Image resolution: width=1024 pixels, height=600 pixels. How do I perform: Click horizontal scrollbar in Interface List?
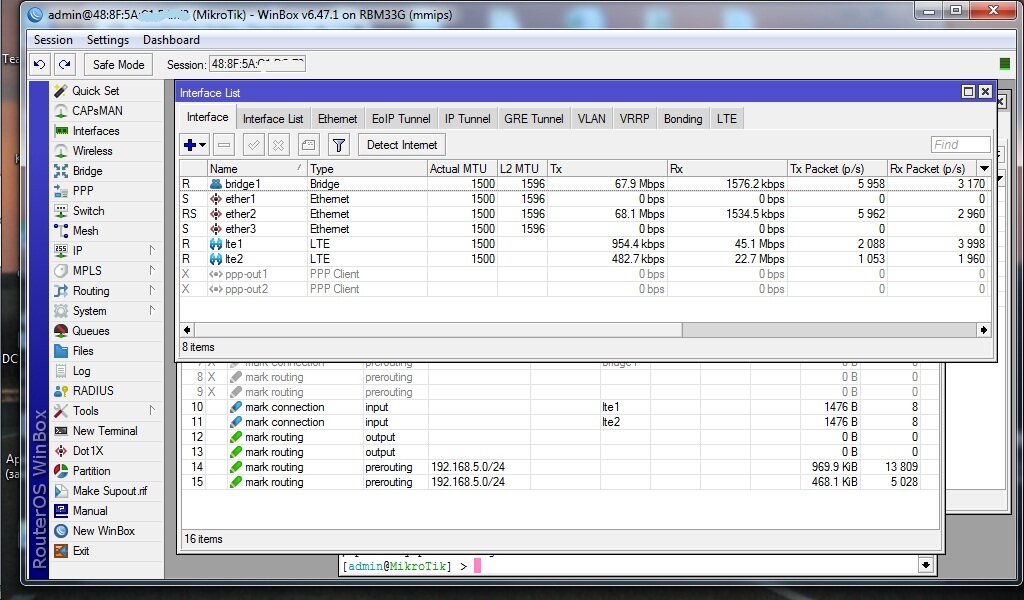[x=438, y=330]
